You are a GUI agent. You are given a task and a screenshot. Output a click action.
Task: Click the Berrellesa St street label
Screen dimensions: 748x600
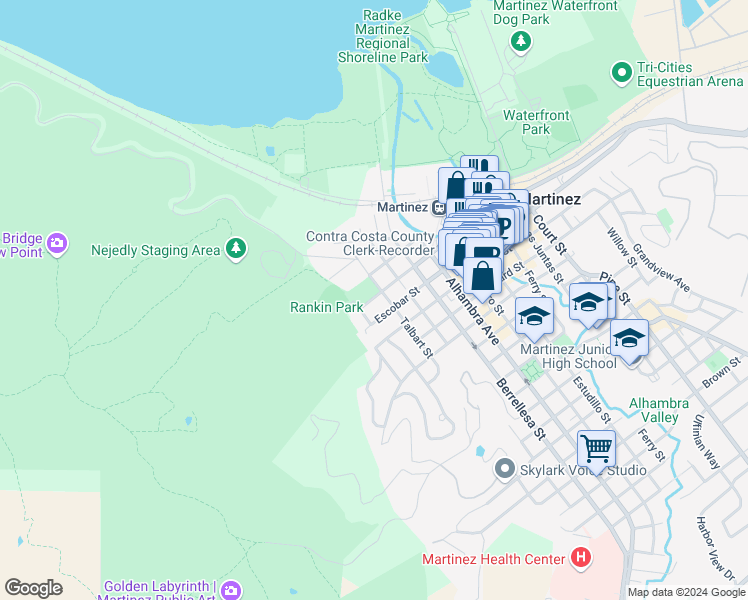[x=520, y=409]
